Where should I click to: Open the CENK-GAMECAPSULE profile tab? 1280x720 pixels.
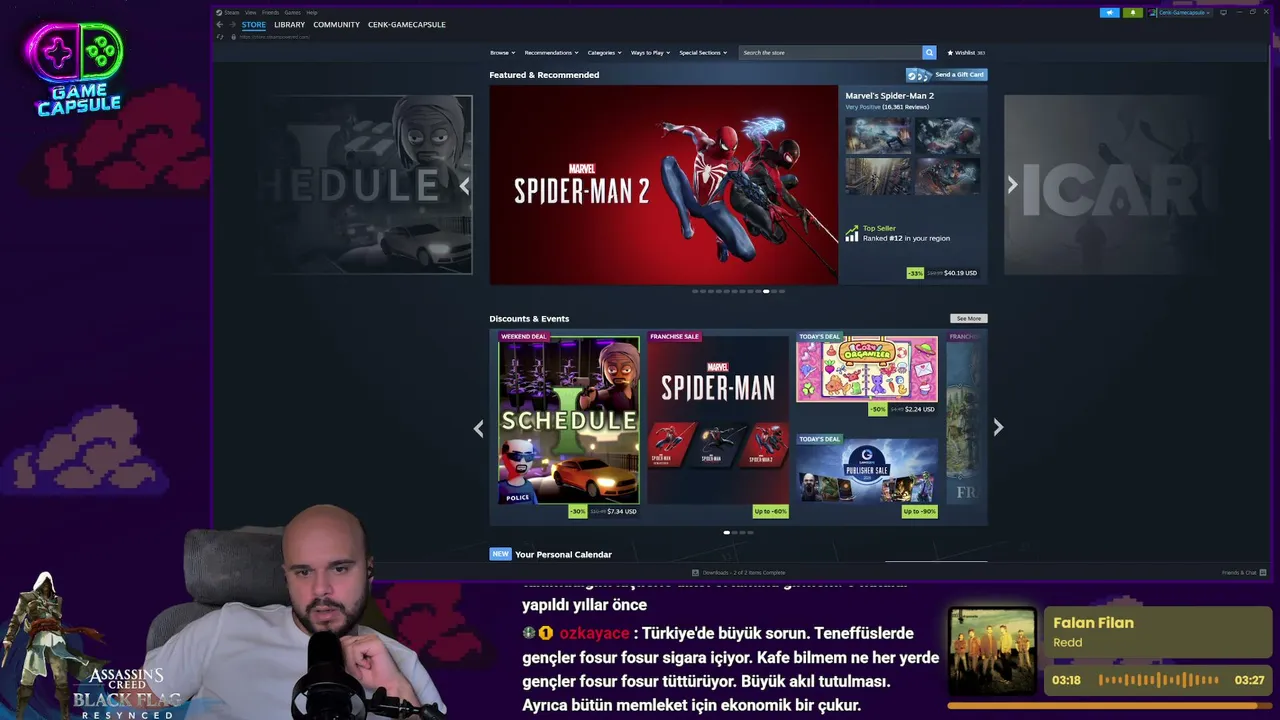(x=407, y=24)
